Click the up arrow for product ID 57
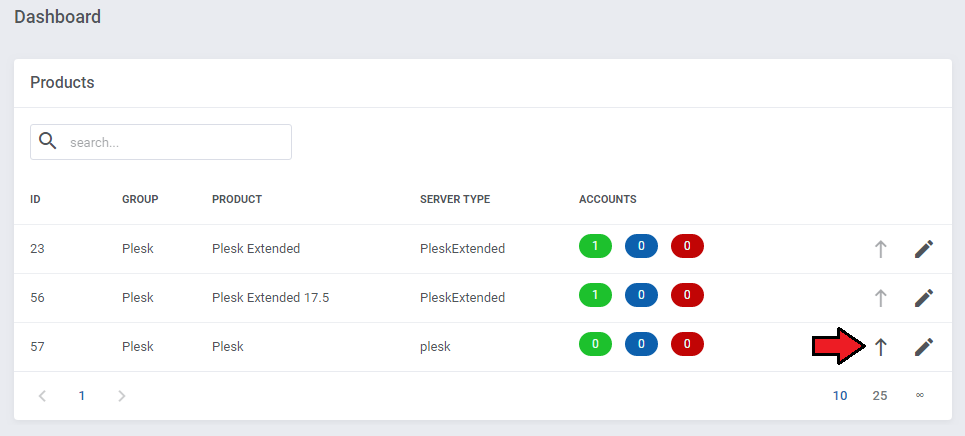Viewport: 965px width, 436px height. pos(881,347)
